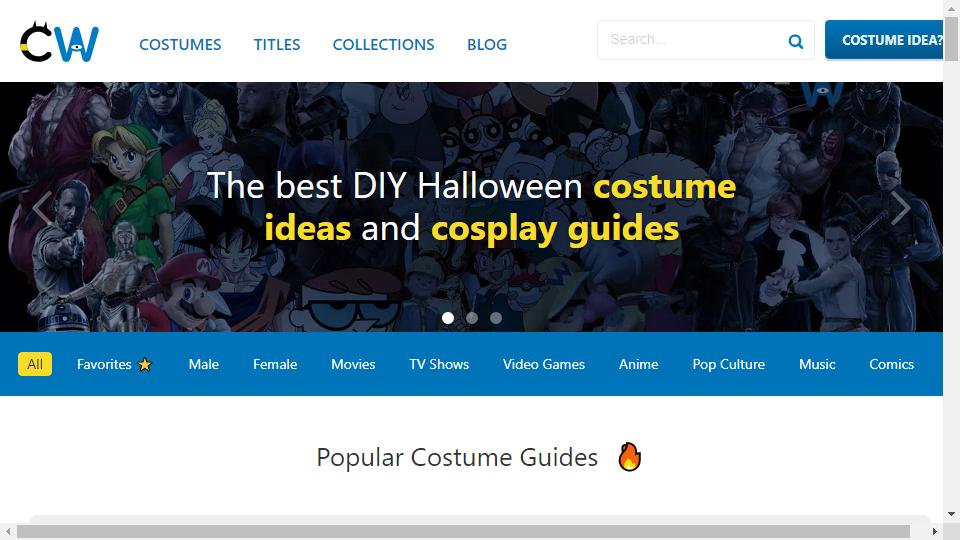The image size is (960, 540).
Task: Click the vertical scrollbar thumb
Action: click(x=951, y=39)
